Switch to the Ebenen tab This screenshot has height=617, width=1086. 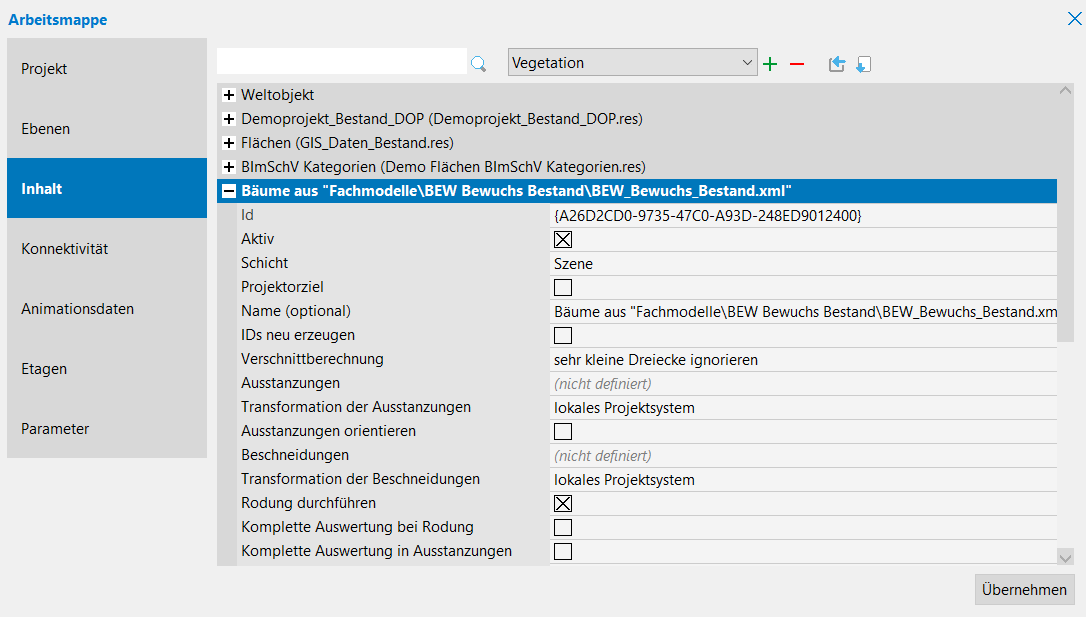point(106,129)
